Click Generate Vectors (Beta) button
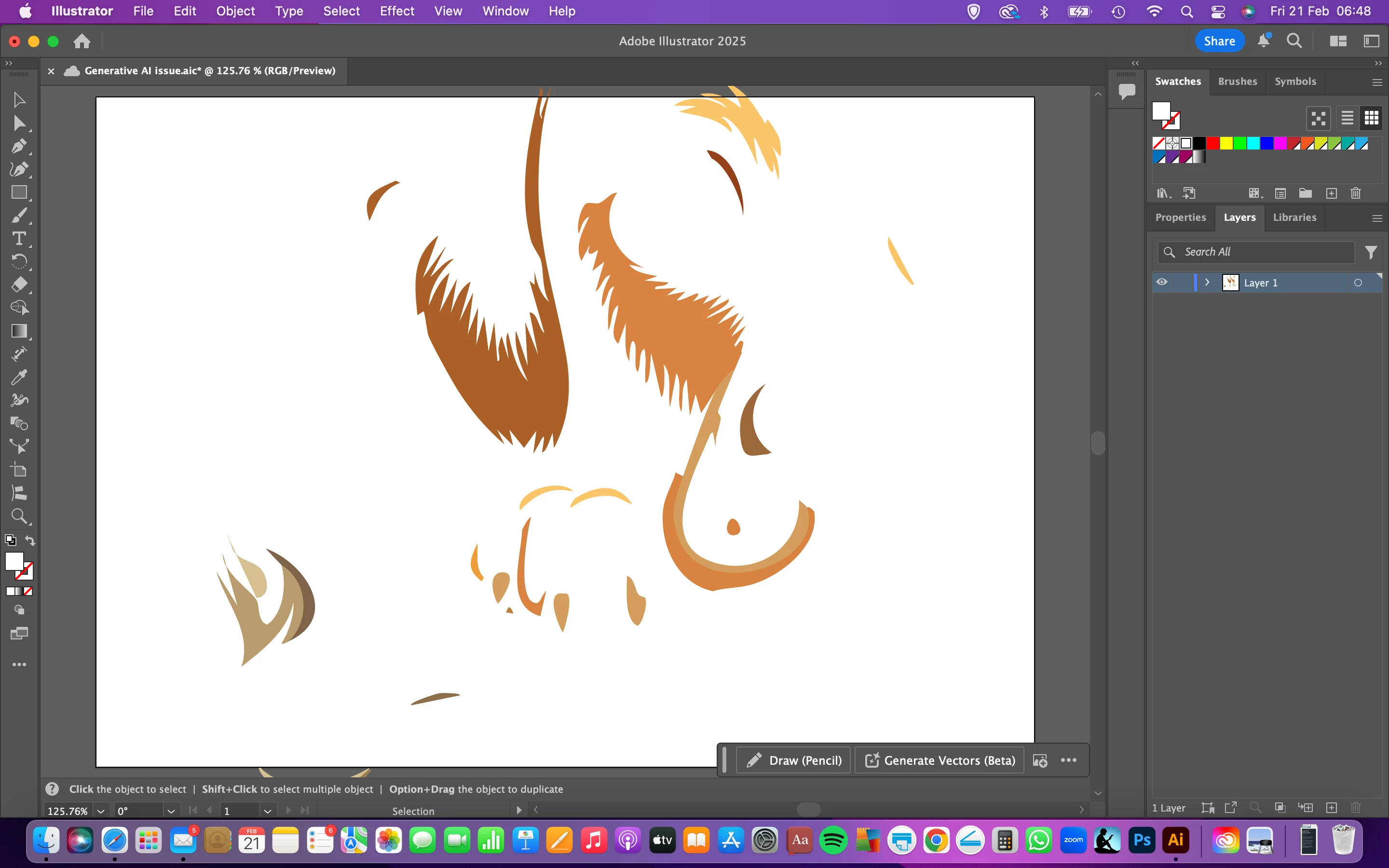The height and width of the screenshot is (868, 1389). [940, 760]
